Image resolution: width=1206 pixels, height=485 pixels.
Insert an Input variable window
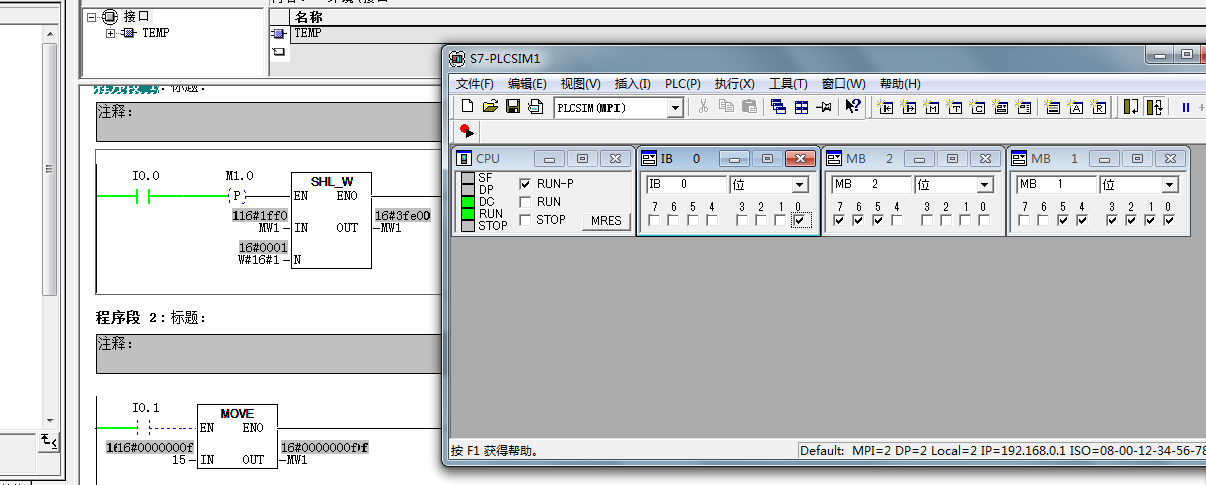click(885, 107)
